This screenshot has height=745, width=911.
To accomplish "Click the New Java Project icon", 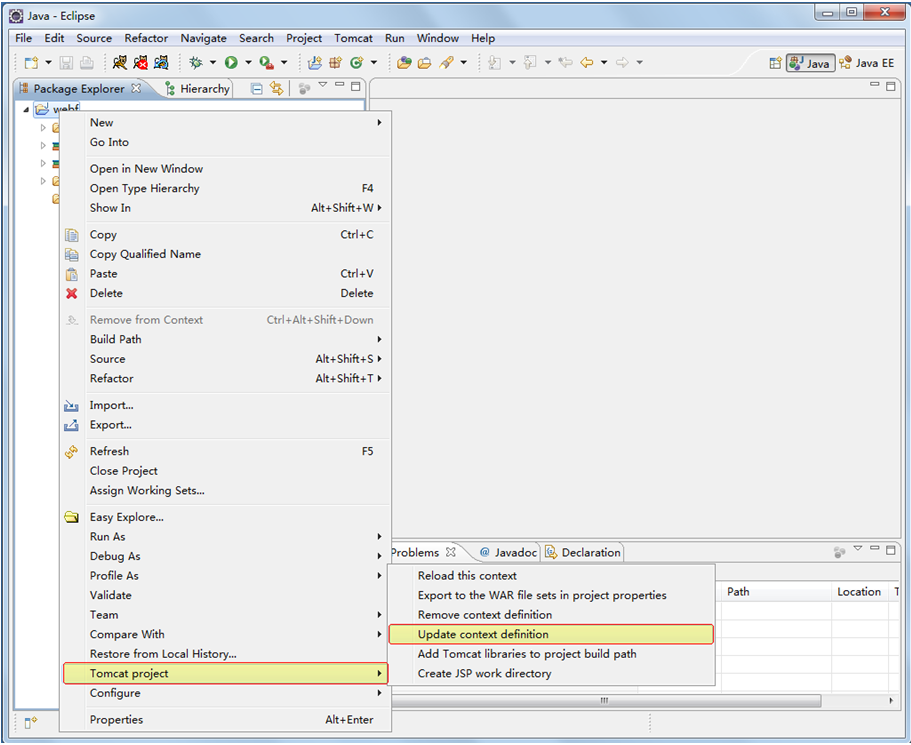I will pyautogui.click(x=315, y=62).
